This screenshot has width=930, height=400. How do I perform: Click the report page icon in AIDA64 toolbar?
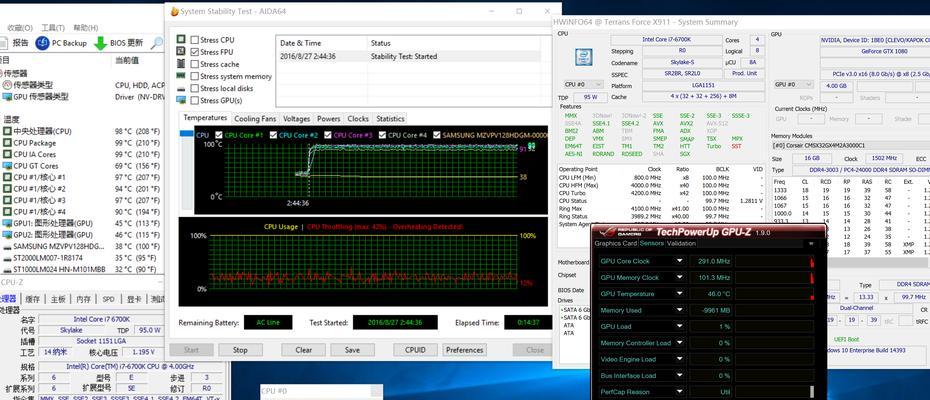pyautogui.click(x=4, y=43)
